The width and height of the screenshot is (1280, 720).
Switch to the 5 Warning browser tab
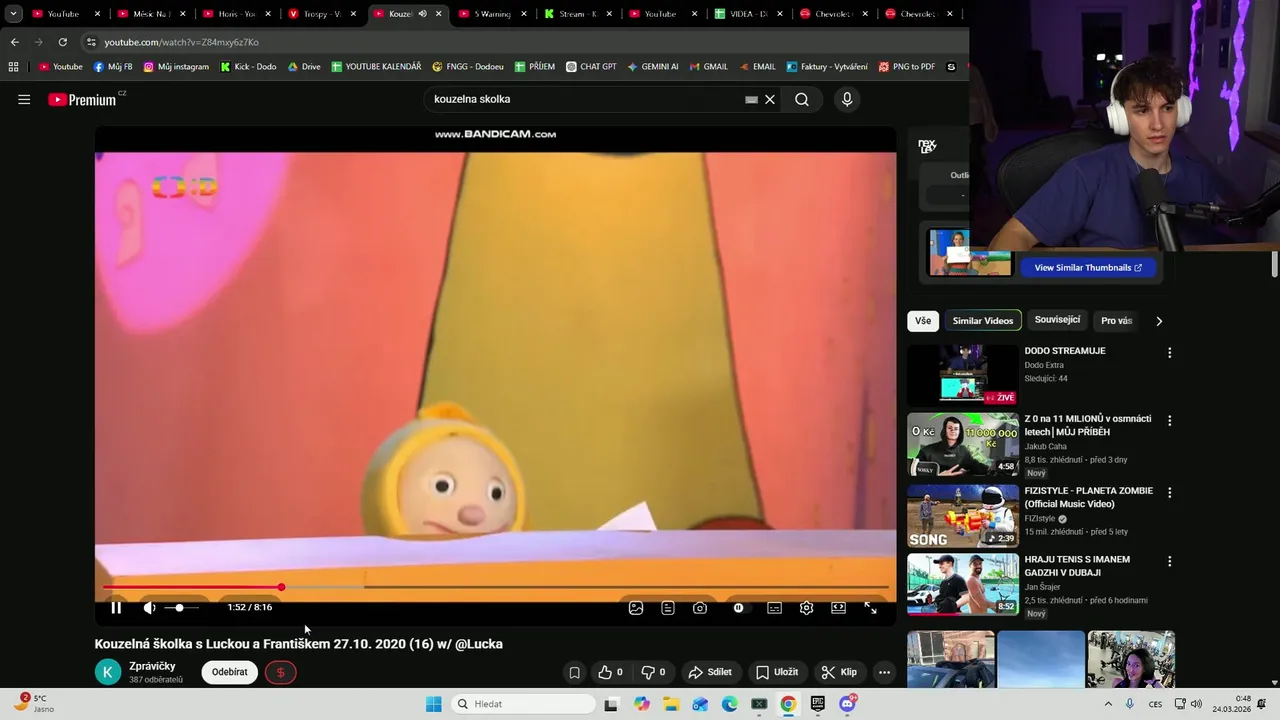click(x=492, y=14)
